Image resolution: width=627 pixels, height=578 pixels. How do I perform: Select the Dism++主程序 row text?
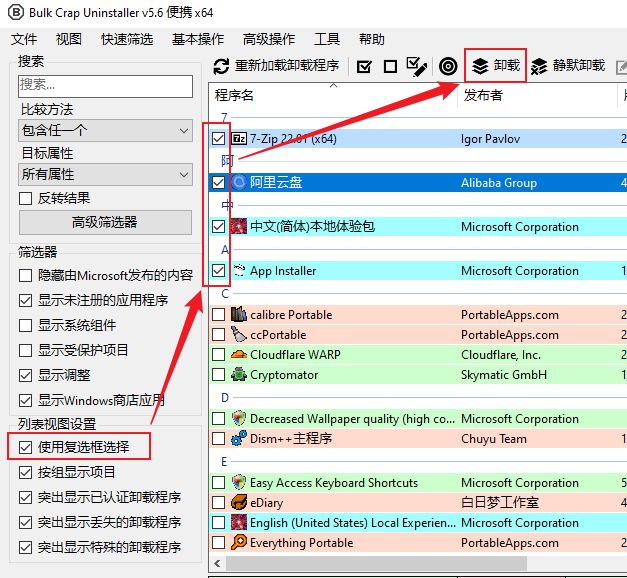291,439
